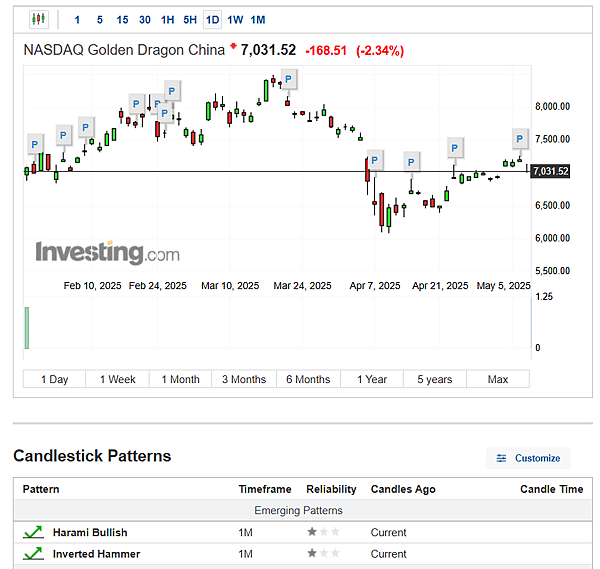Image resolution: width=600 pixels, height=569 pixels.
Task: Open the candlestick chart type selector icon
Action: (39, 19)
